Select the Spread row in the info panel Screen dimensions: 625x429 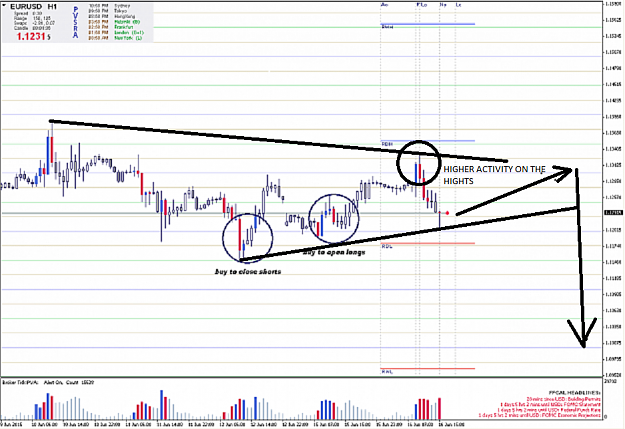pos(28,13)
